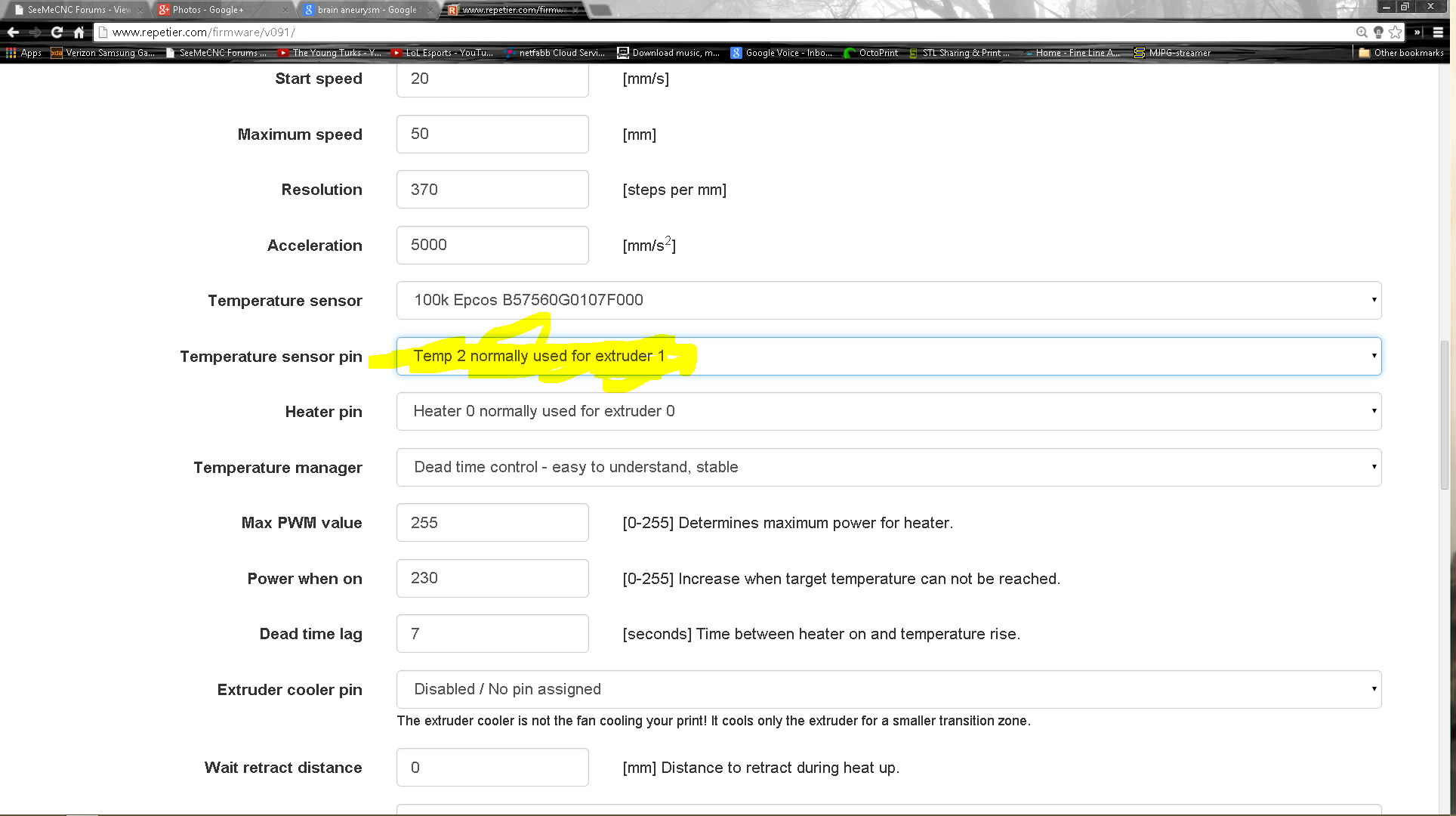Reload the current page
The width and height of the screenshot is (1456, 816).
[x=57, y=32]
